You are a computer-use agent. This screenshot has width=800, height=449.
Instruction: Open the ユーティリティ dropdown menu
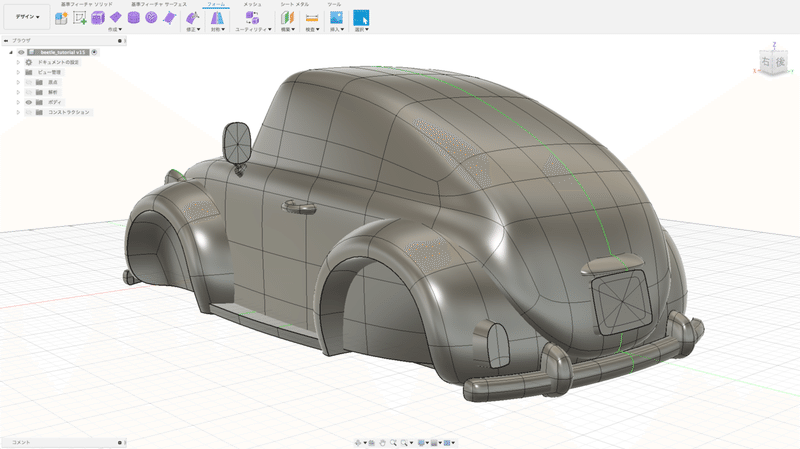(x=253, y=29)
